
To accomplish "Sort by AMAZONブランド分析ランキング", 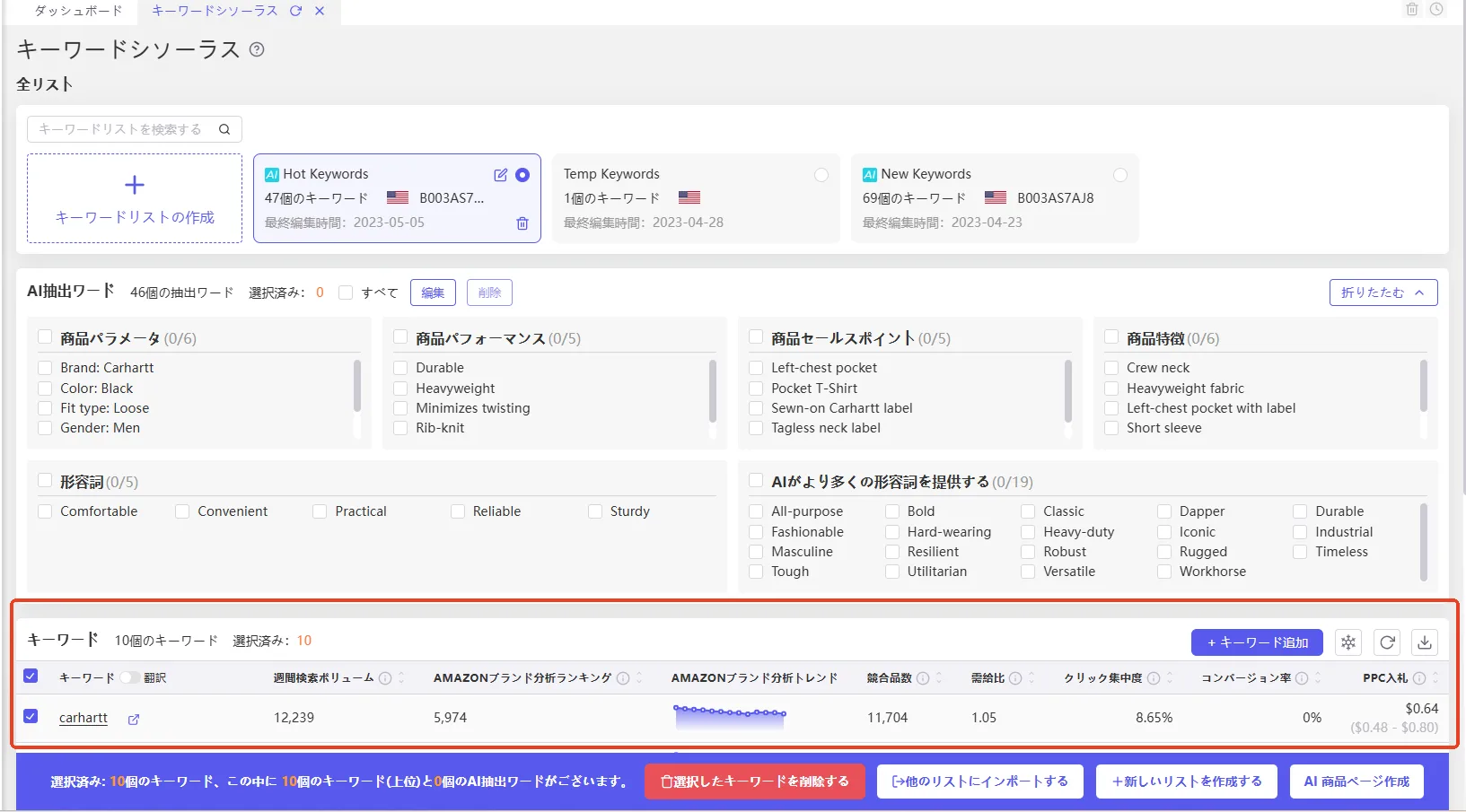I will click(639, 678).
